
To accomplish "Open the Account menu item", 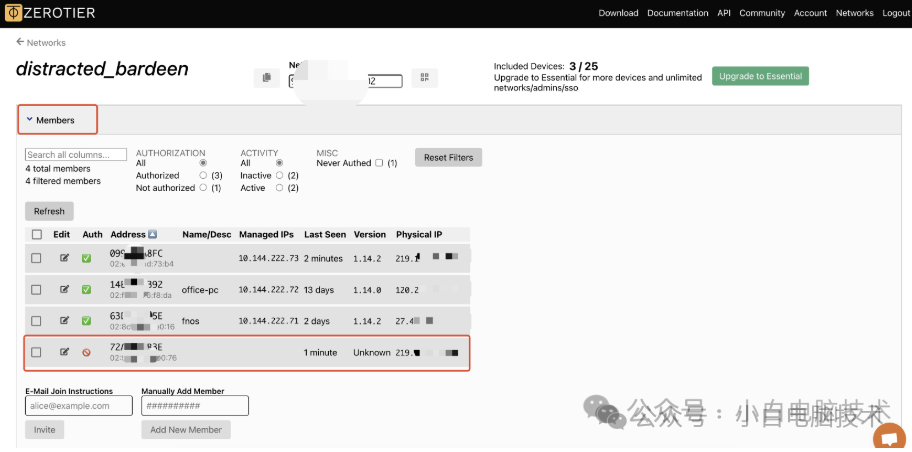I will point(810,13).
